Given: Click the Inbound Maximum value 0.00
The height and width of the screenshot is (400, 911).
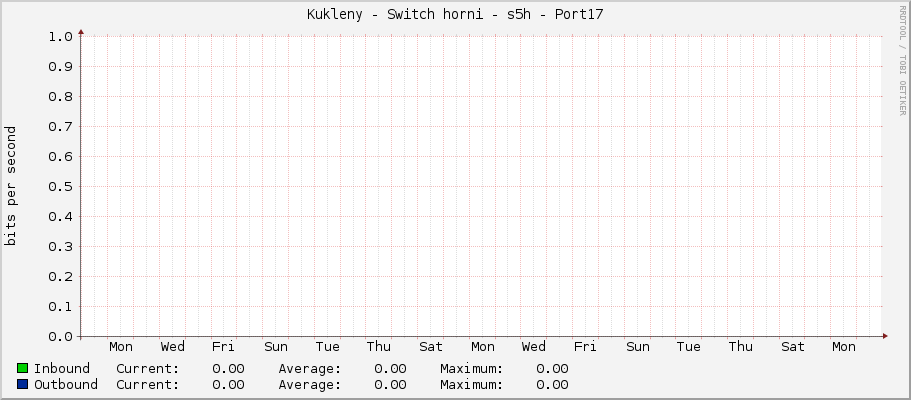Looking at the screenshot, I should point(553,369).
